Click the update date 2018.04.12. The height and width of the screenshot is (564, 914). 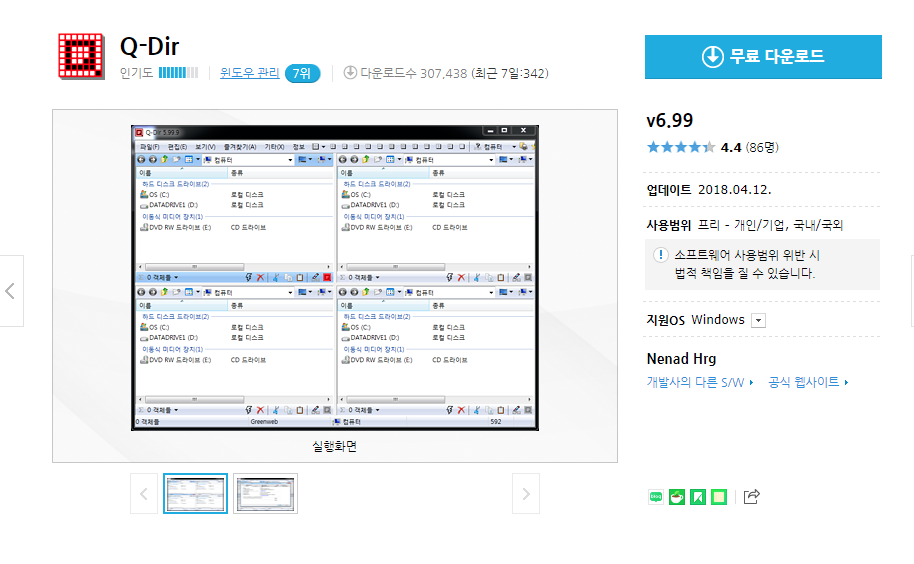pos(734,190)
